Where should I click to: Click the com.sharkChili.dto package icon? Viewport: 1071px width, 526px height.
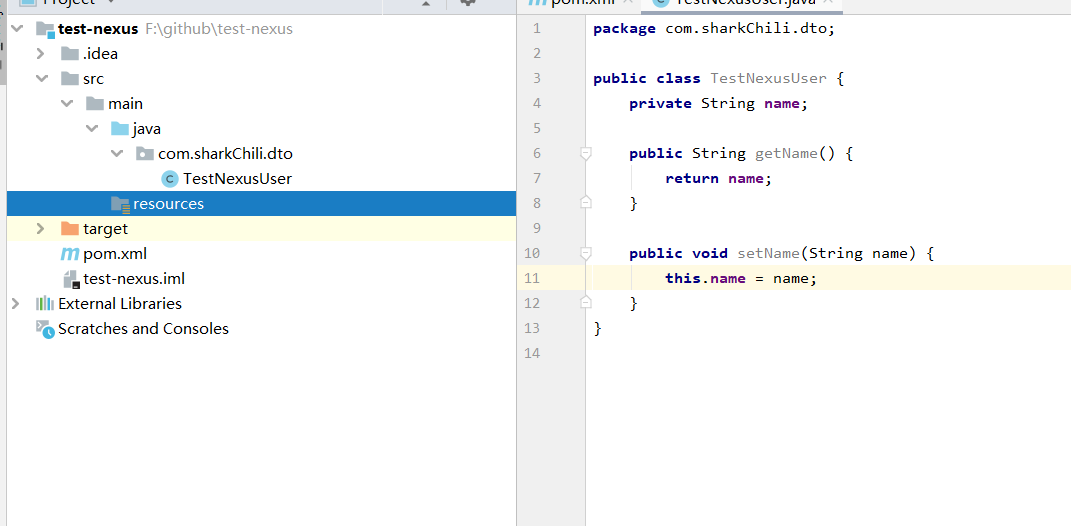click(145, 154)
